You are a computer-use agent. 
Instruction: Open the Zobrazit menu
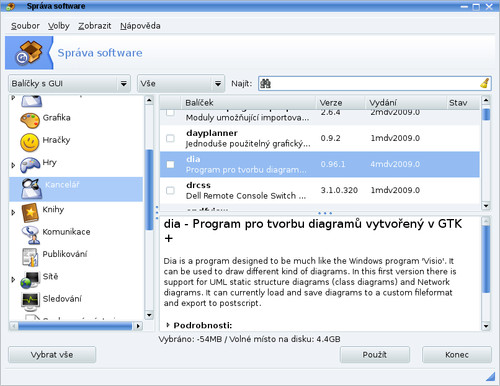[95, 26]
